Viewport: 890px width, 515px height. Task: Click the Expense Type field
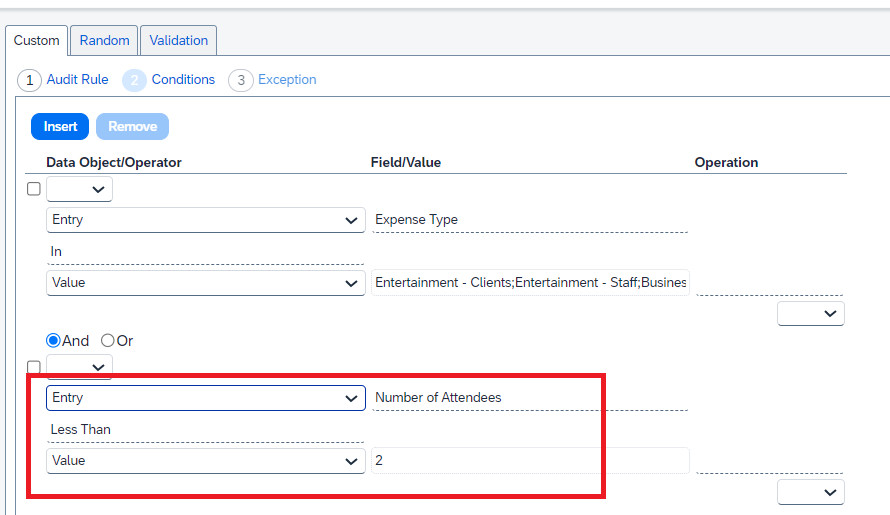529,220
